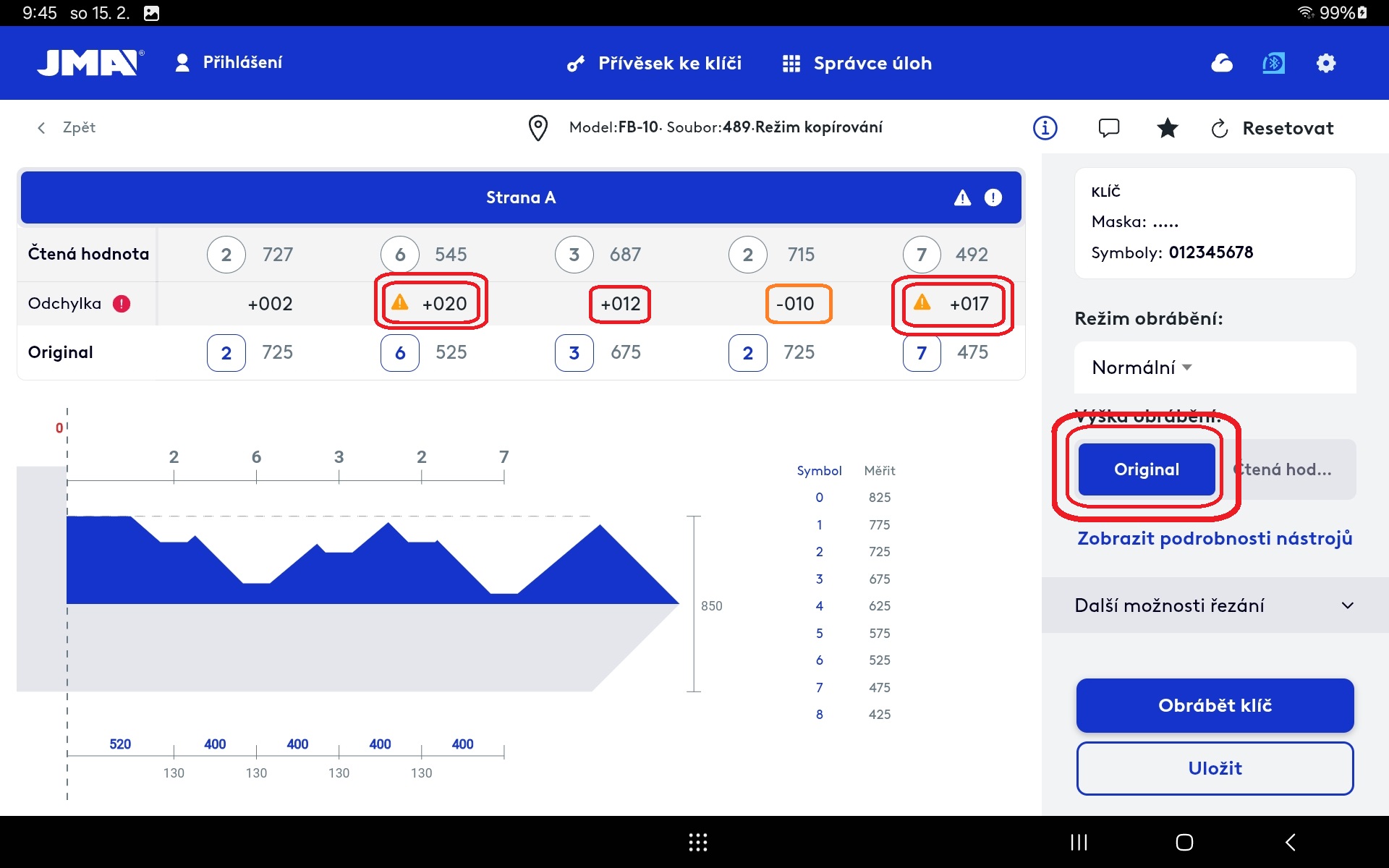Open the cloud sync icon
Viewport: 1389px width, 868px height.
1222,64
